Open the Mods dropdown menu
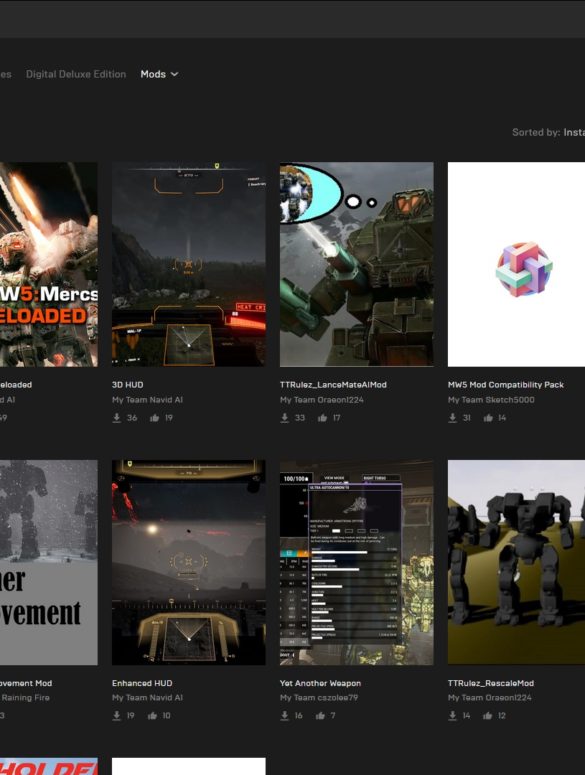The height and width of the screenshot is (775, 585). coord(159,74)
